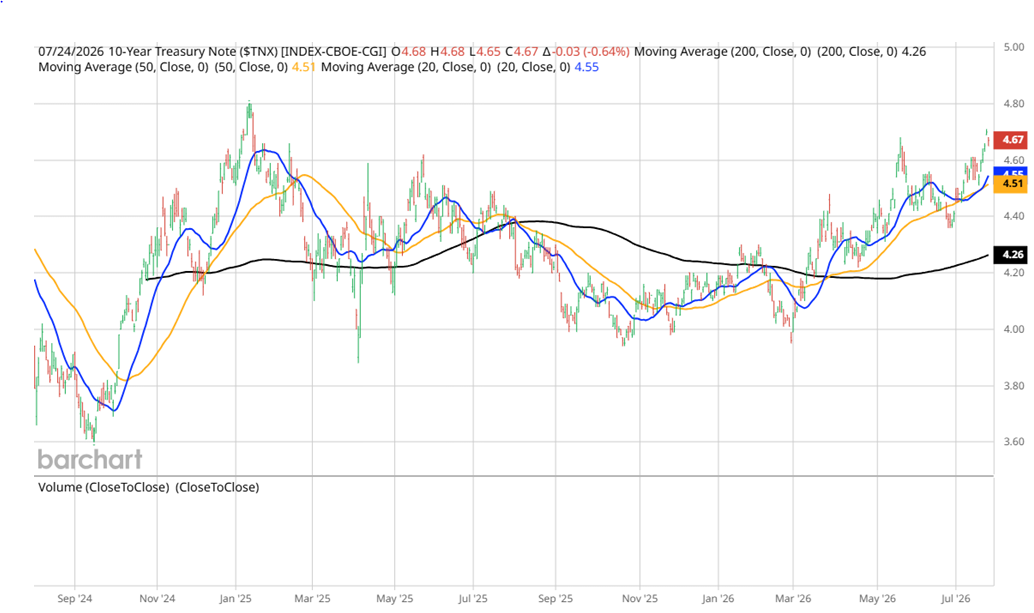Click the Mar '25 date axis label

click(312, 598)
